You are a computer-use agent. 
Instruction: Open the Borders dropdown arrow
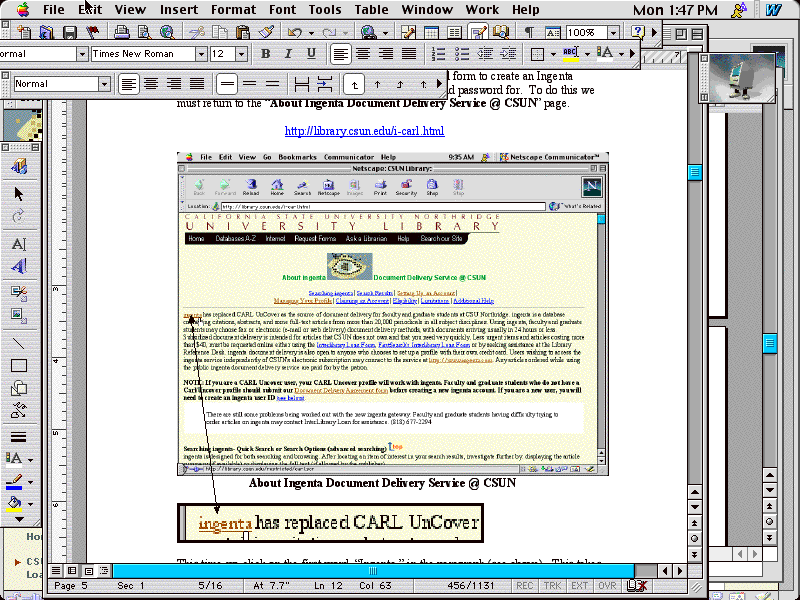(x=553, y=54)
